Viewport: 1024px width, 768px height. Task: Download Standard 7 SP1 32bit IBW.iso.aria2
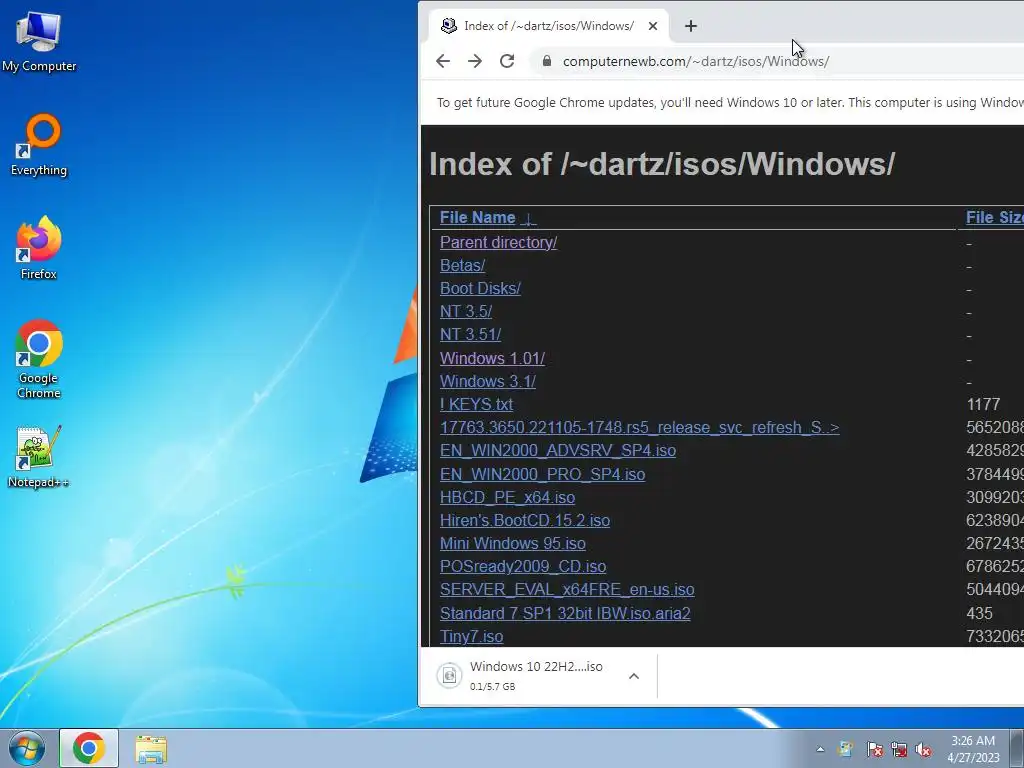tap(565, 613)
